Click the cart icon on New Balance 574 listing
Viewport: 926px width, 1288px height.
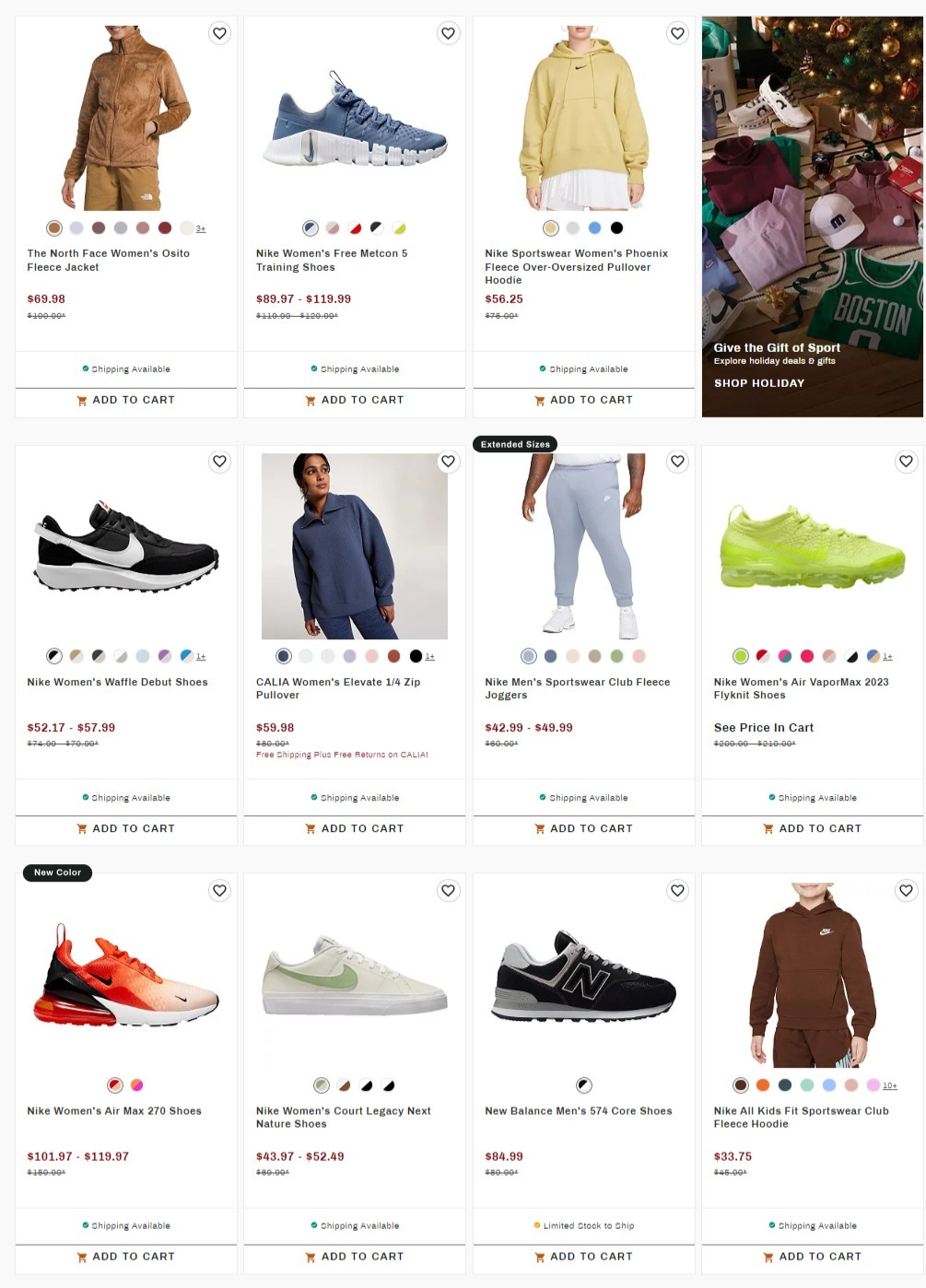[x=539, y=1257]
